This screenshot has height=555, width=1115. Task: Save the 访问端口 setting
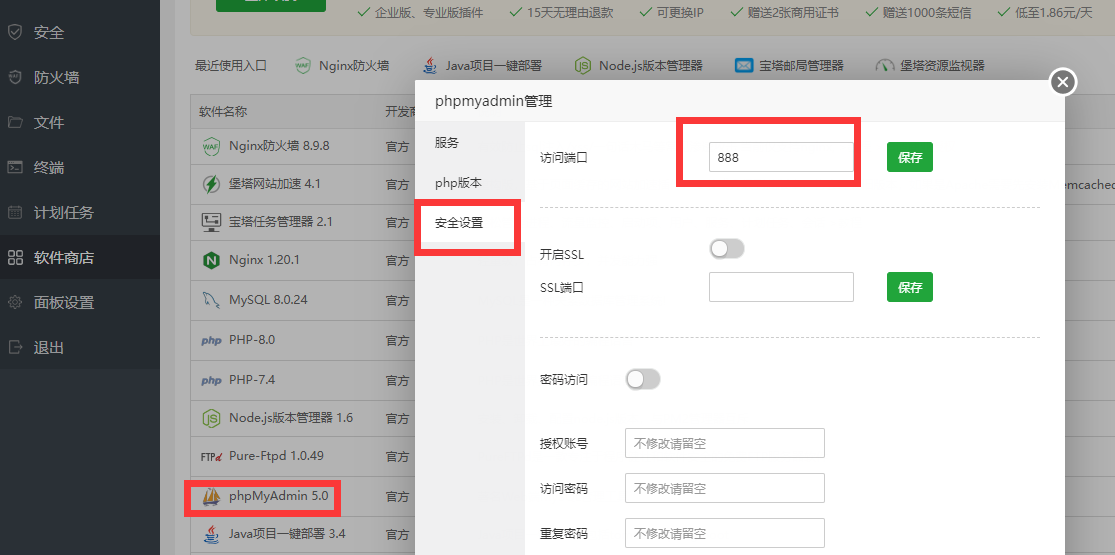point(909,157)
